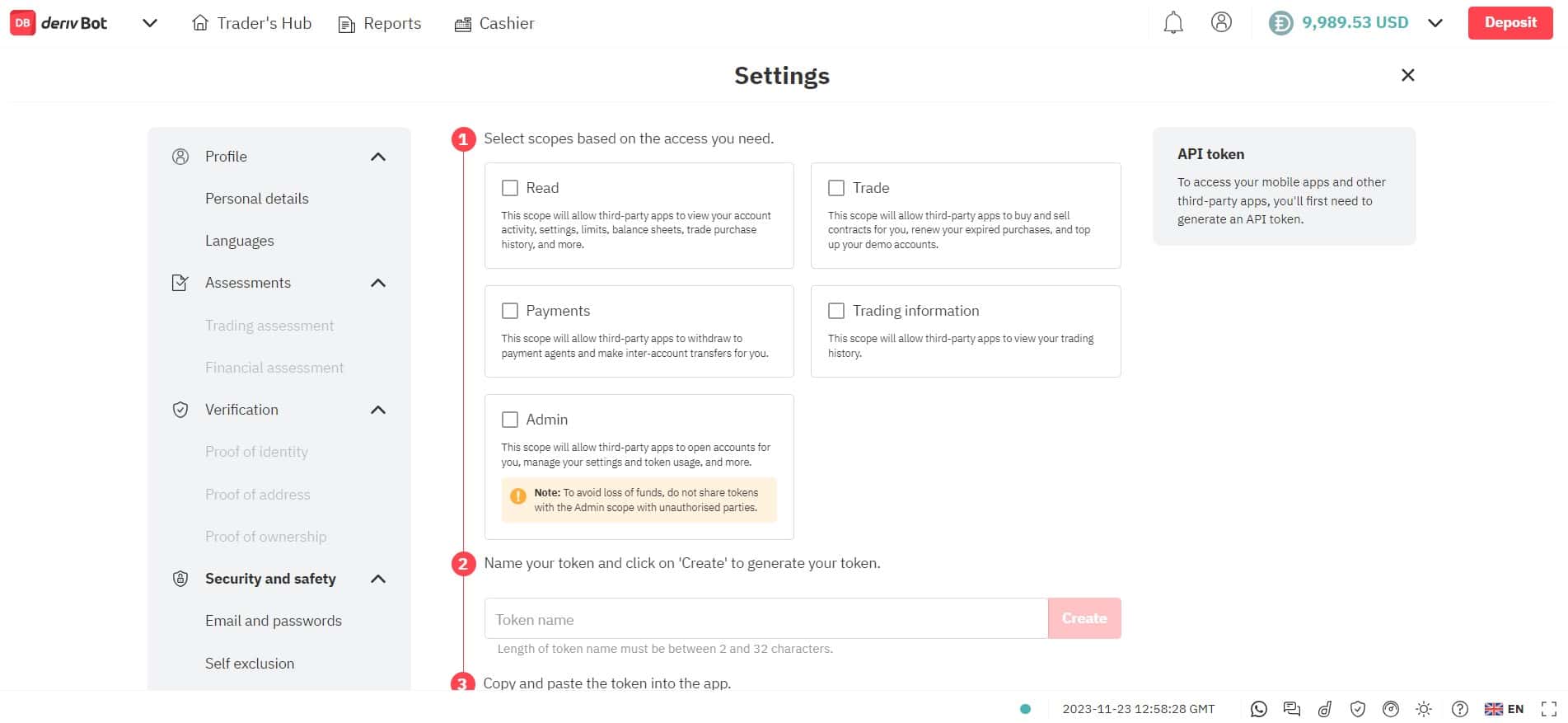Viewport: 1568px width, 723px height.
Task: Check the Admin scope checkbox
Action: tap(509, 420)
